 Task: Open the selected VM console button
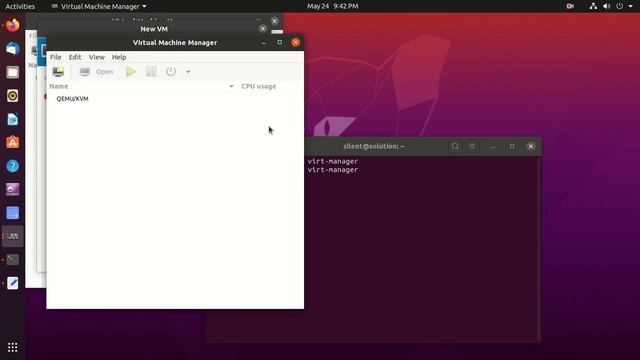point(97,72)
